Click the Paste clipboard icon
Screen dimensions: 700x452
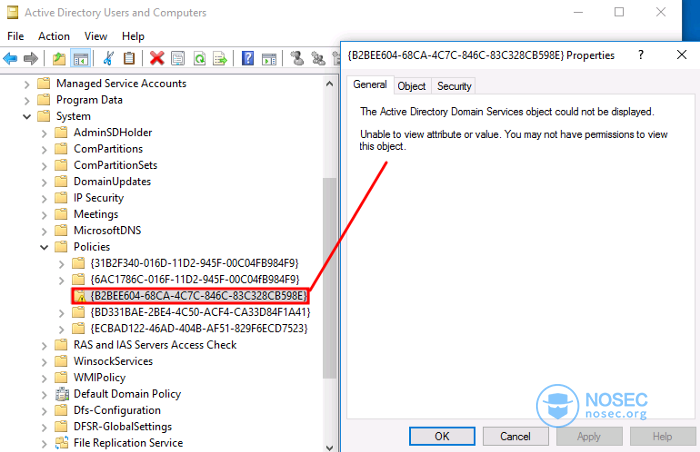(129, 59)
